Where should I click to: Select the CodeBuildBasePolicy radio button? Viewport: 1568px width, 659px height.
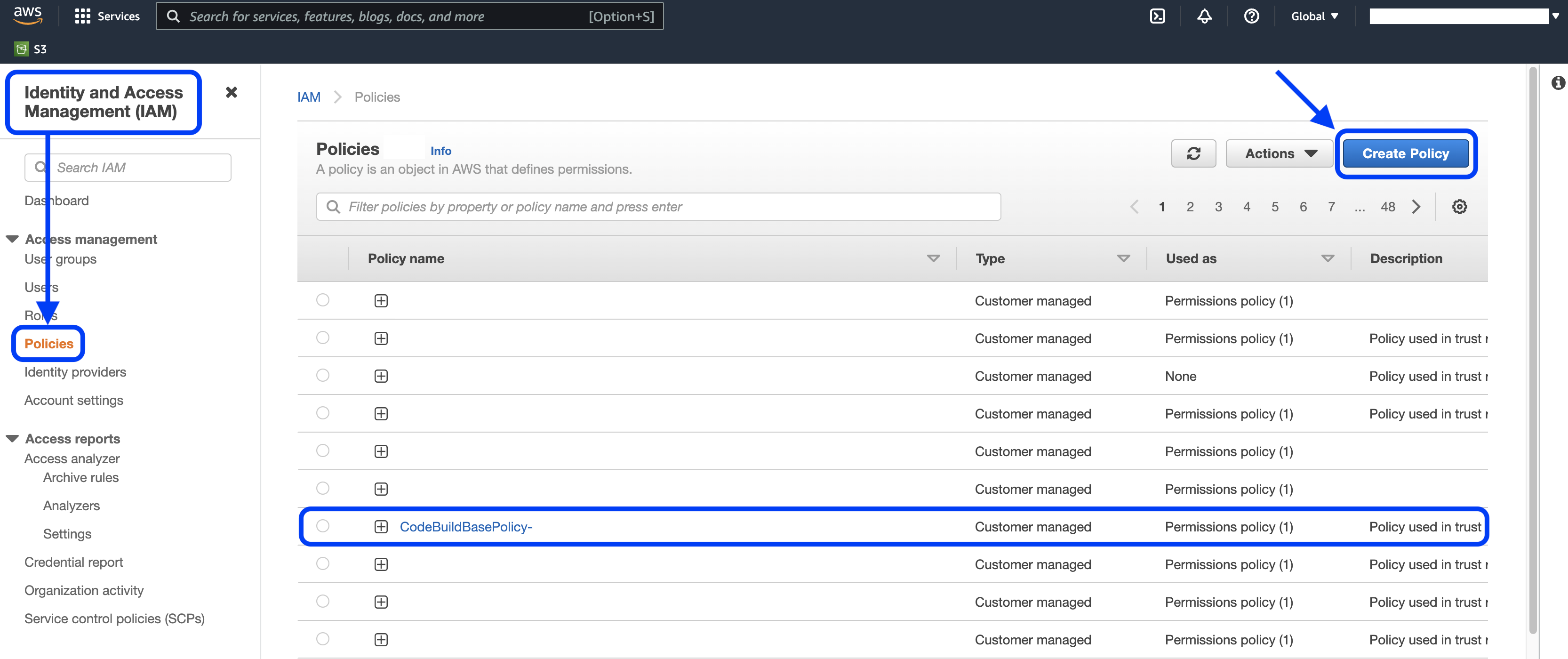[x=323, y=526]
